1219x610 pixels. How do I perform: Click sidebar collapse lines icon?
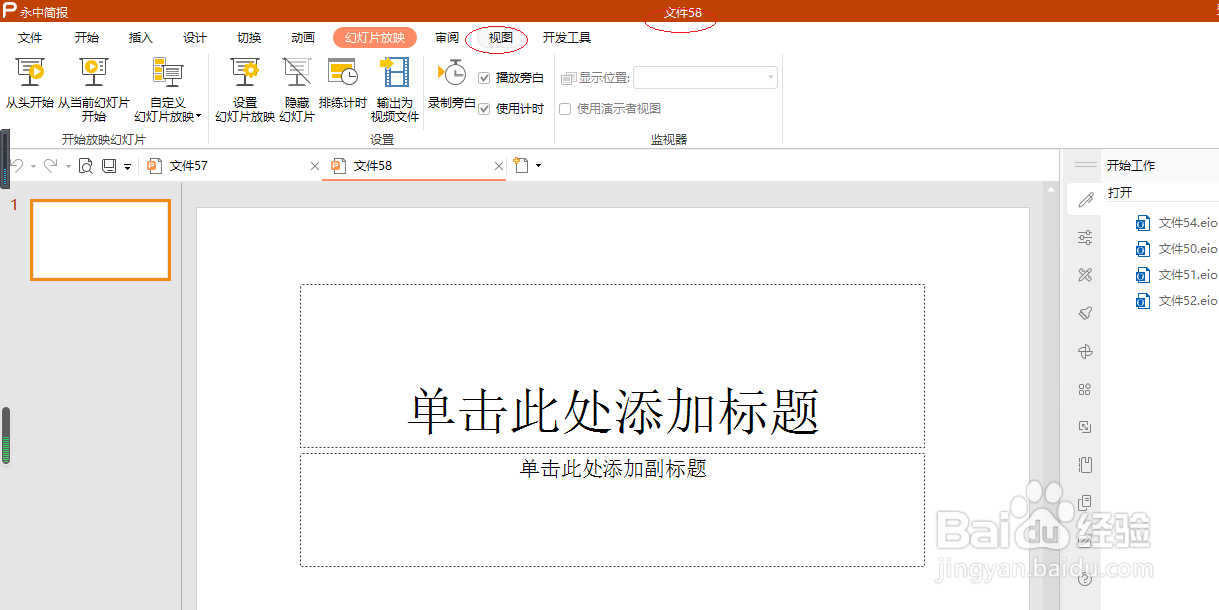(1085, 164)
